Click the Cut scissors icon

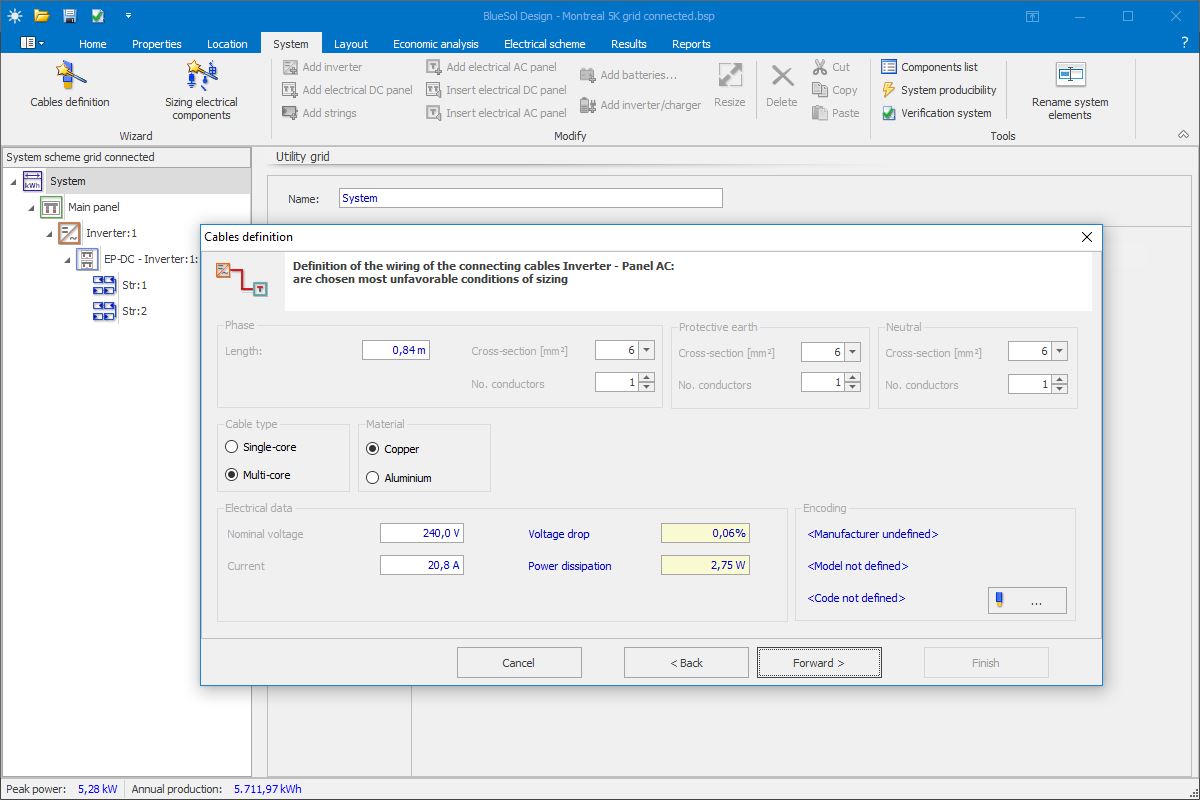(820, 67)
